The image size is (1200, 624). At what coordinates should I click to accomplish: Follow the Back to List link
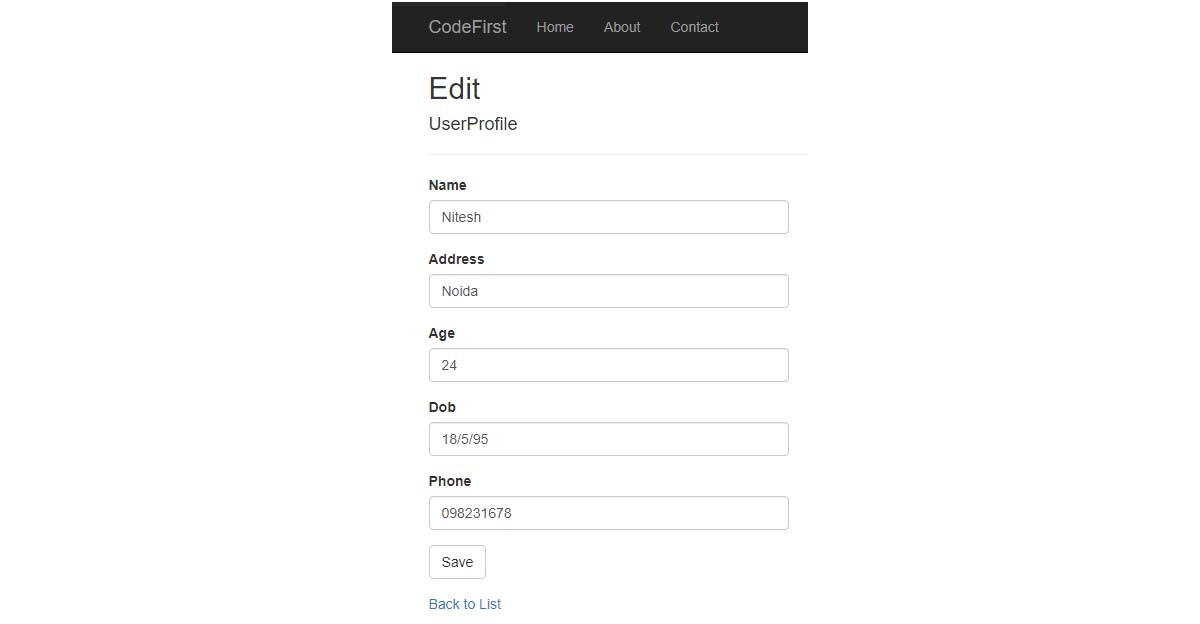pos(465,604)
